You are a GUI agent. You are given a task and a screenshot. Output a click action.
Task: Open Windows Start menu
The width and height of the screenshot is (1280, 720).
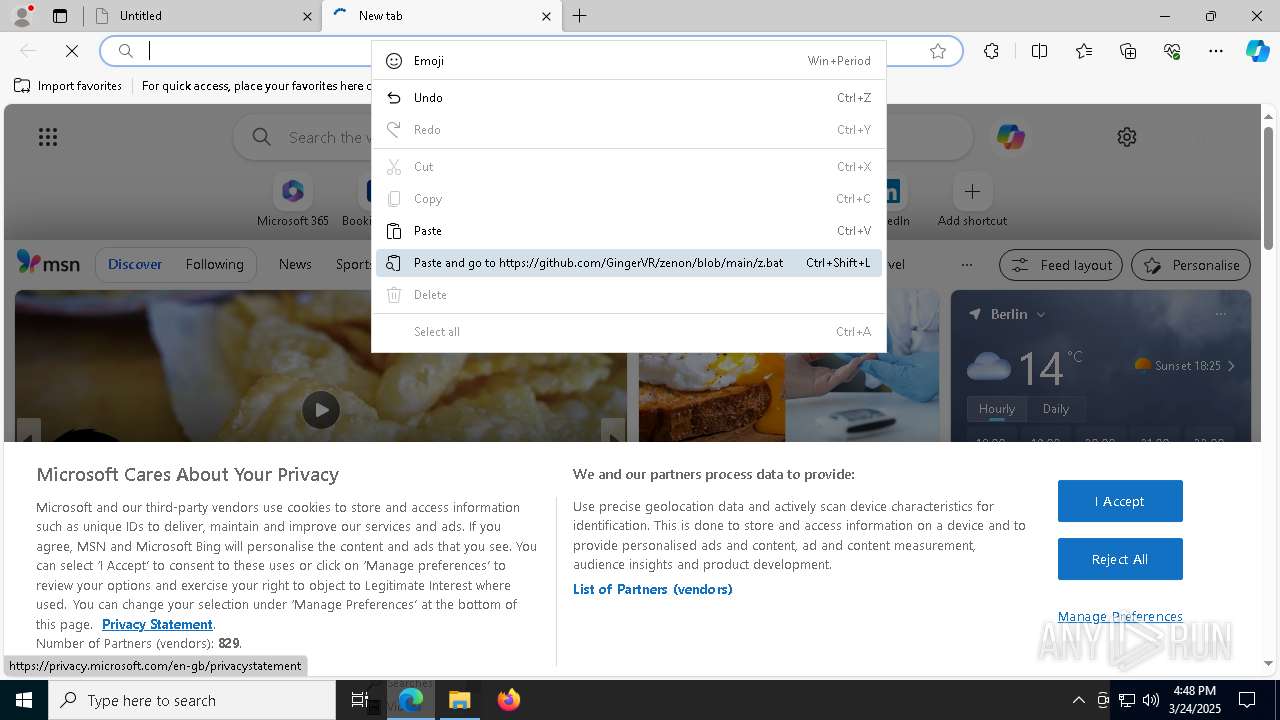pyautogui.click(x=24, y=700)
